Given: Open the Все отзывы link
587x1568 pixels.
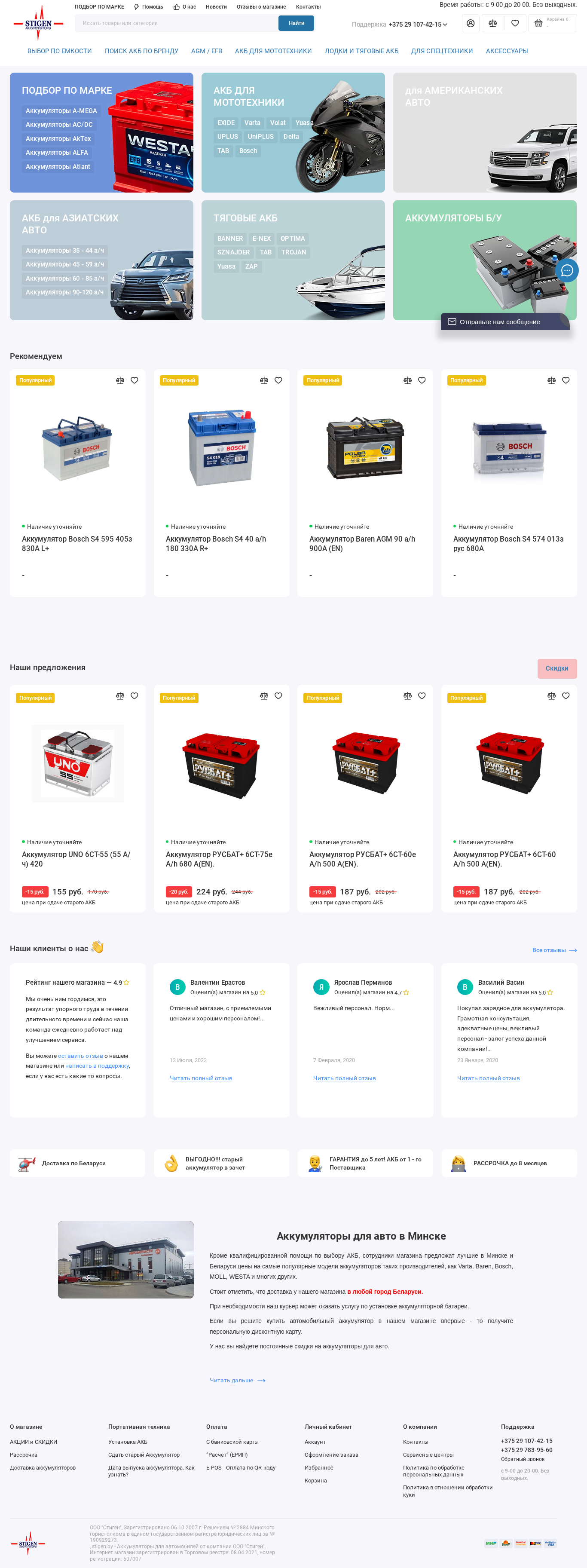Looking at the screenshot, I should (x=554, y=950).
